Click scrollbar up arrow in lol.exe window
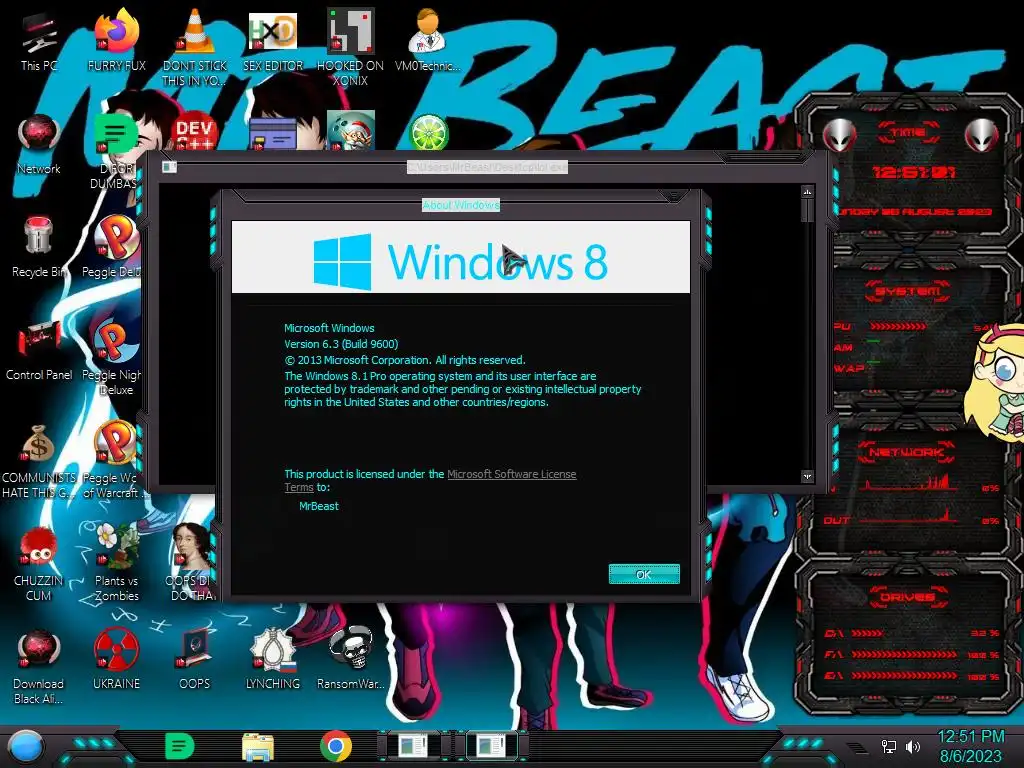The height and width of the screenshot is (768, 1024). point(807,192)
